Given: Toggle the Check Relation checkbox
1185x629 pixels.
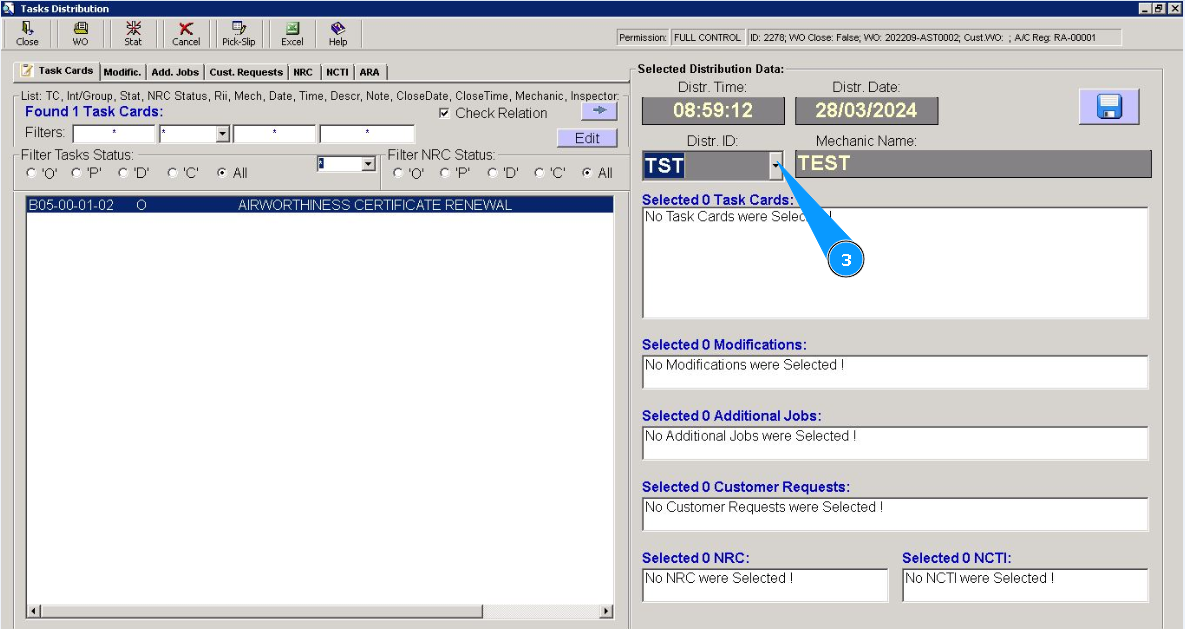Looking at the screenshot, I should pos(444,113).
